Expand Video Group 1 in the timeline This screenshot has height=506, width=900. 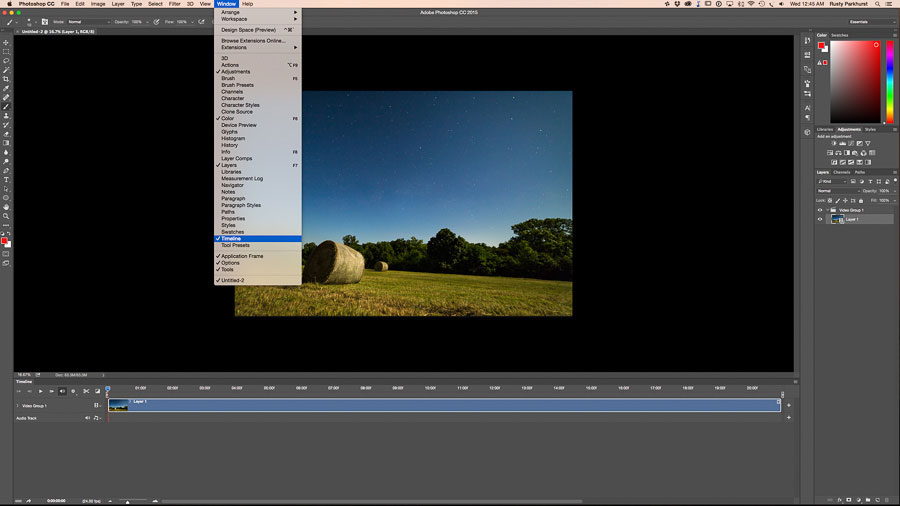click(x=18, y=406)
